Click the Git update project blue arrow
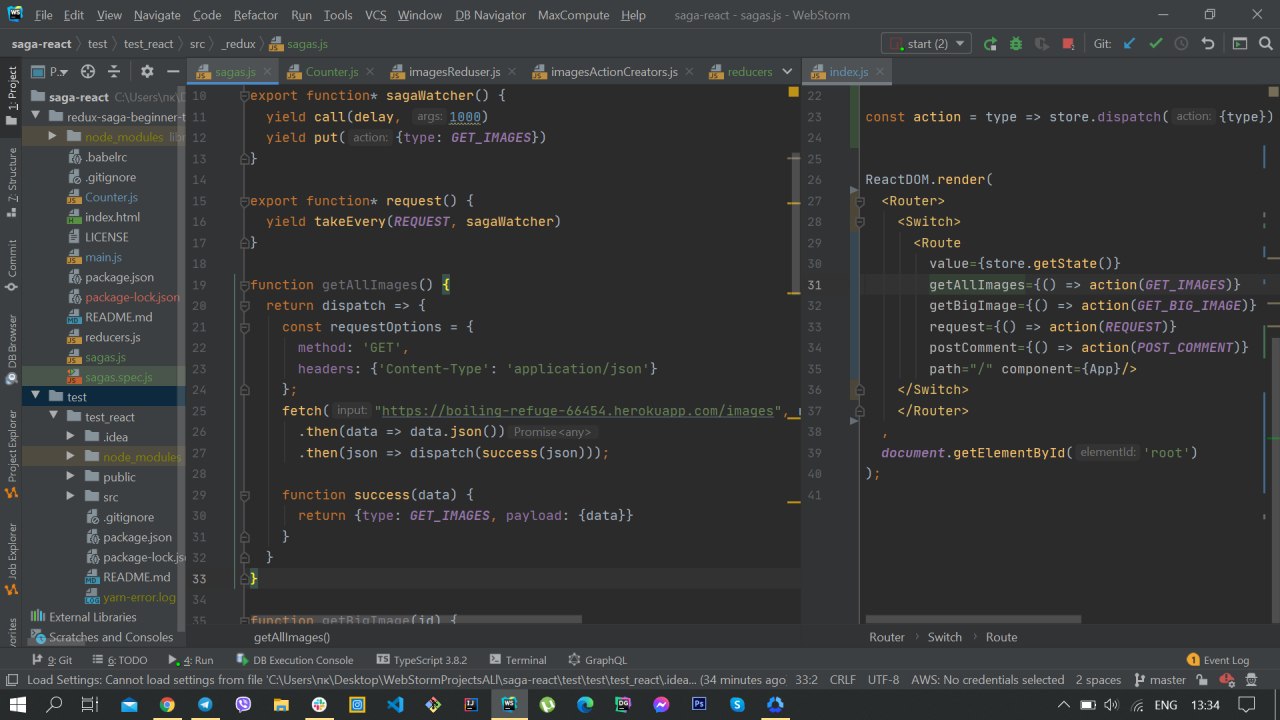Image resolution: width=1280 pixels, height=720 pixels. click(1130, 44)
